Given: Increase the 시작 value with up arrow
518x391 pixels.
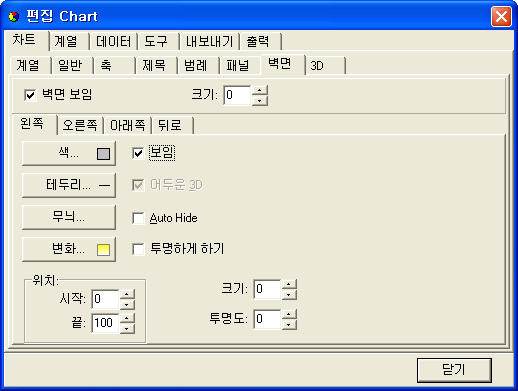Looking at the screenshot, I should click(127, 294).
